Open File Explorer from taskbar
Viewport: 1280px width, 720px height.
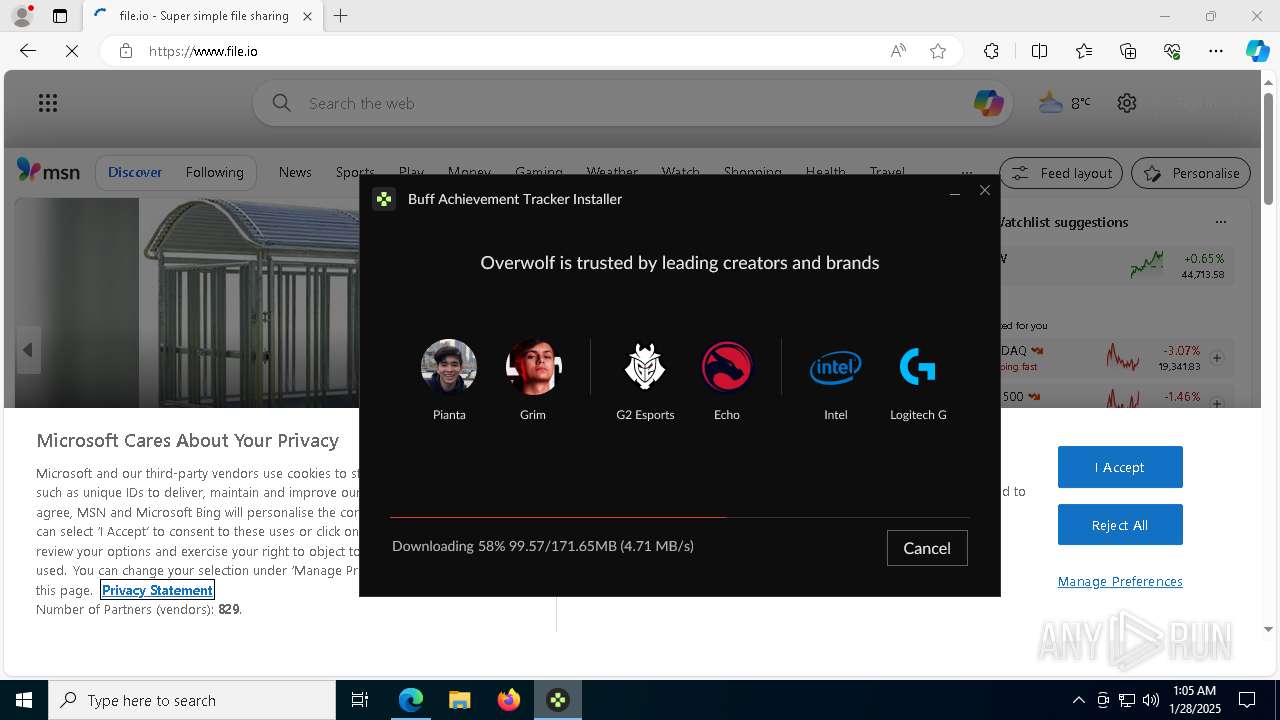pyautogui.click(x=459, y=700)
